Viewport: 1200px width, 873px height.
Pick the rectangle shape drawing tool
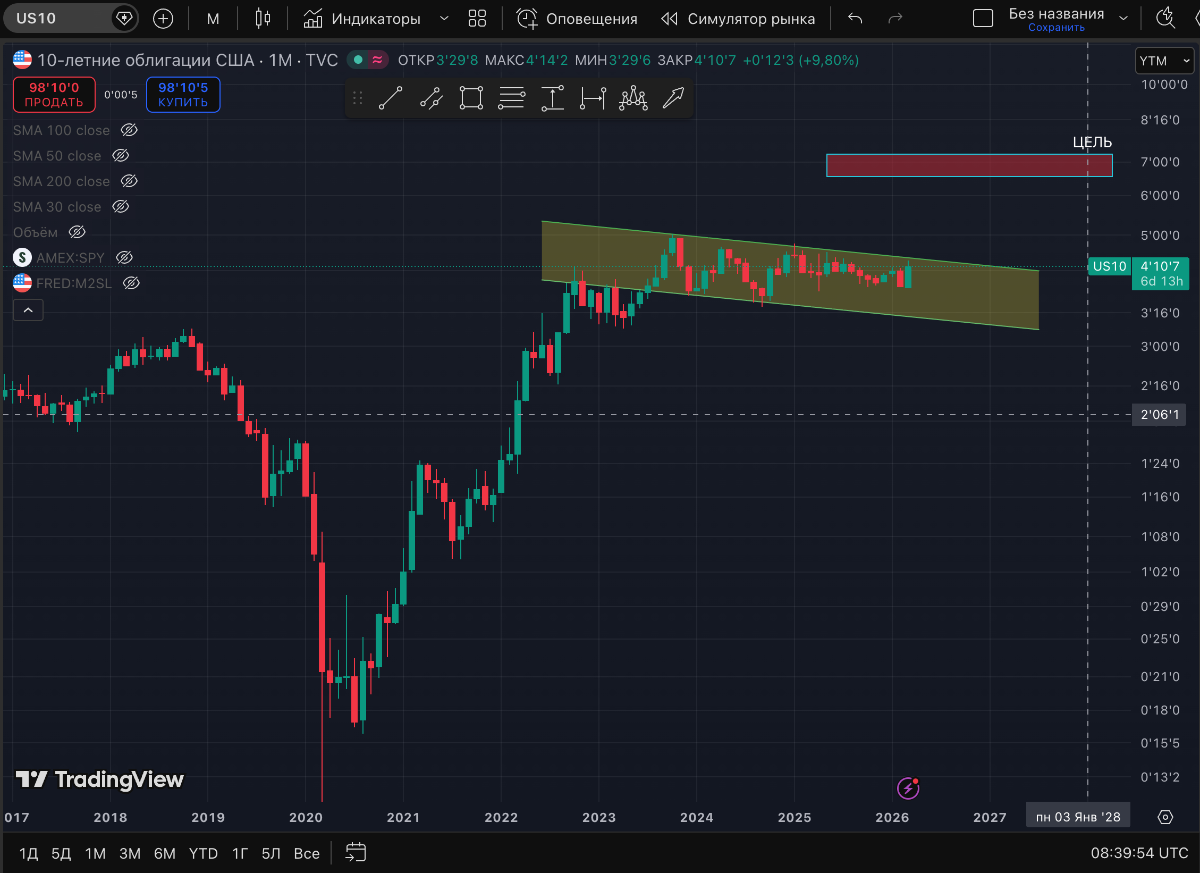(x=471, y=98)
